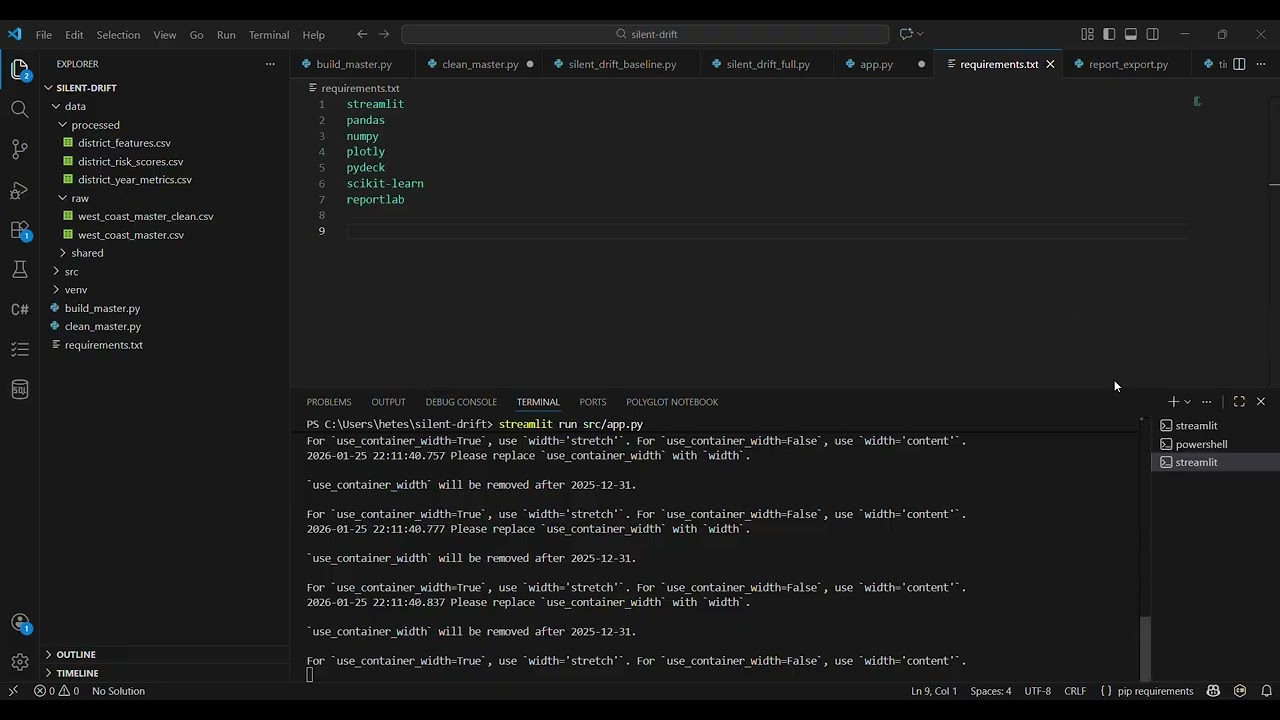This screenshot has height=720, width=1280.
Task: Change the UTF-8 file encoding
Action: (1037, 691)
